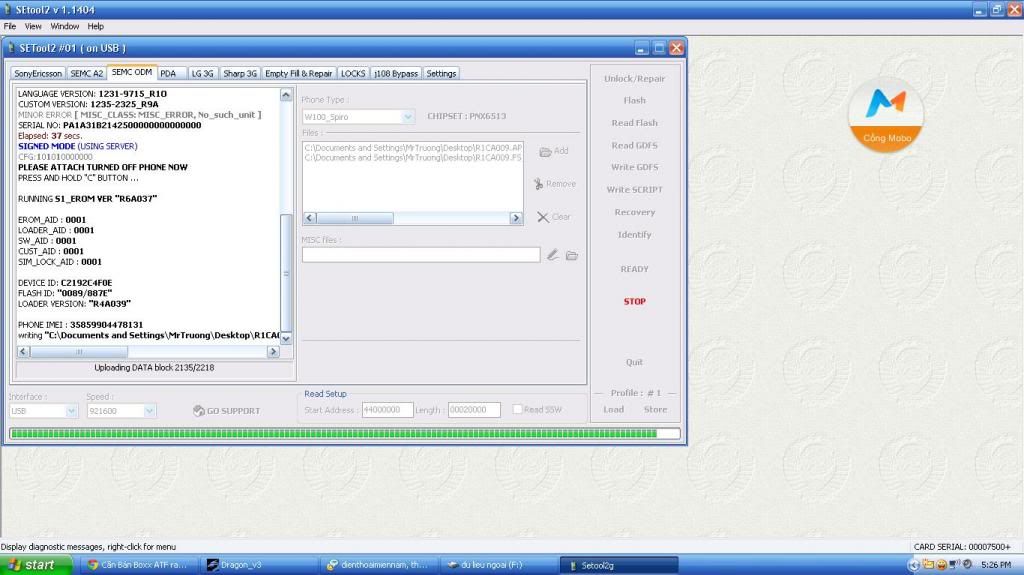Open the Window menu
1024x575 pixels.
[65, 26]
